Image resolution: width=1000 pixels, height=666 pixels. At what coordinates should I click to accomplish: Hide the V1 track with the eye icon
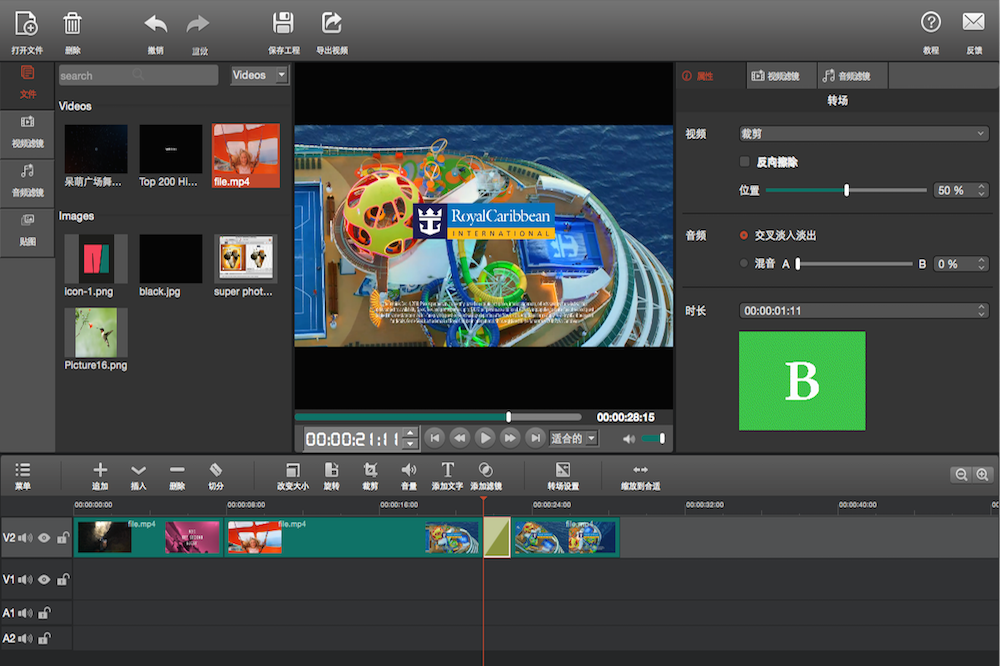44,580
